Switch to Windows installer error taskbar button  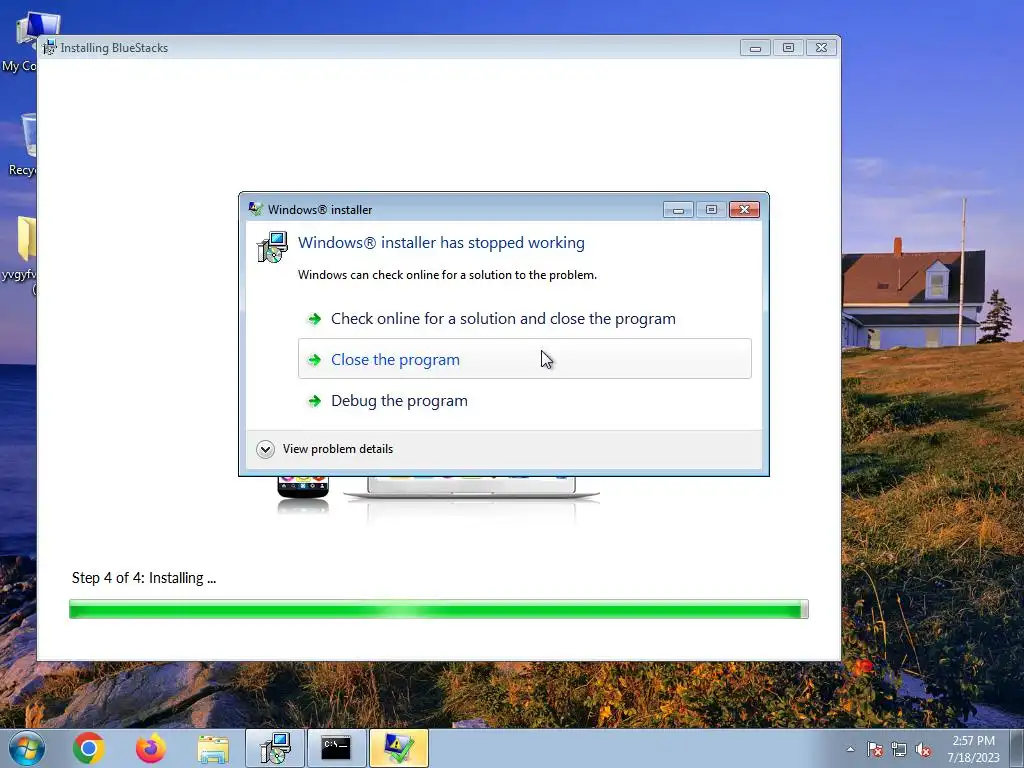point(398,748)
